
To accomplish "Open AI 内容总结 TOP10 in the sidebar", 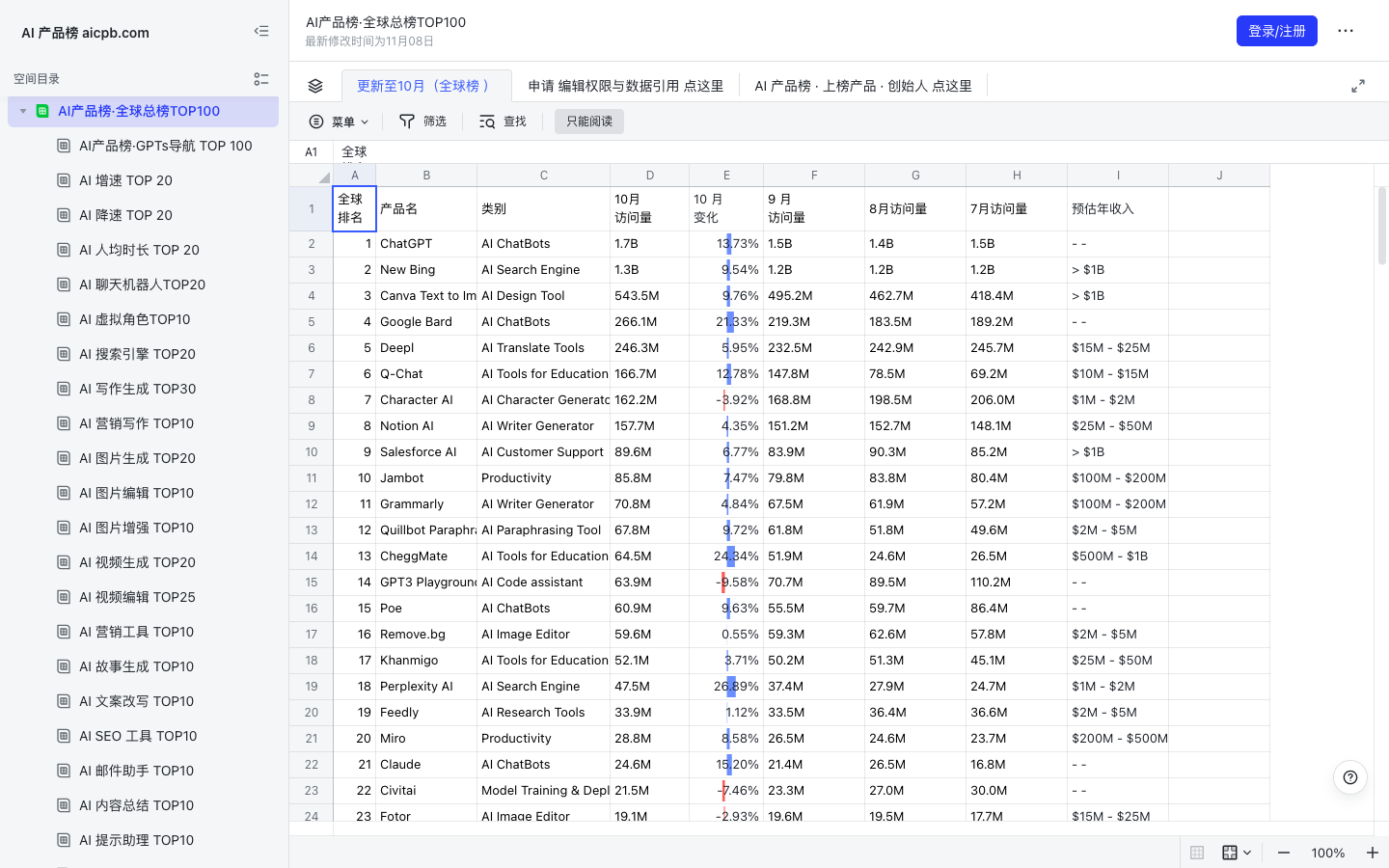I will tap(136, 805).
